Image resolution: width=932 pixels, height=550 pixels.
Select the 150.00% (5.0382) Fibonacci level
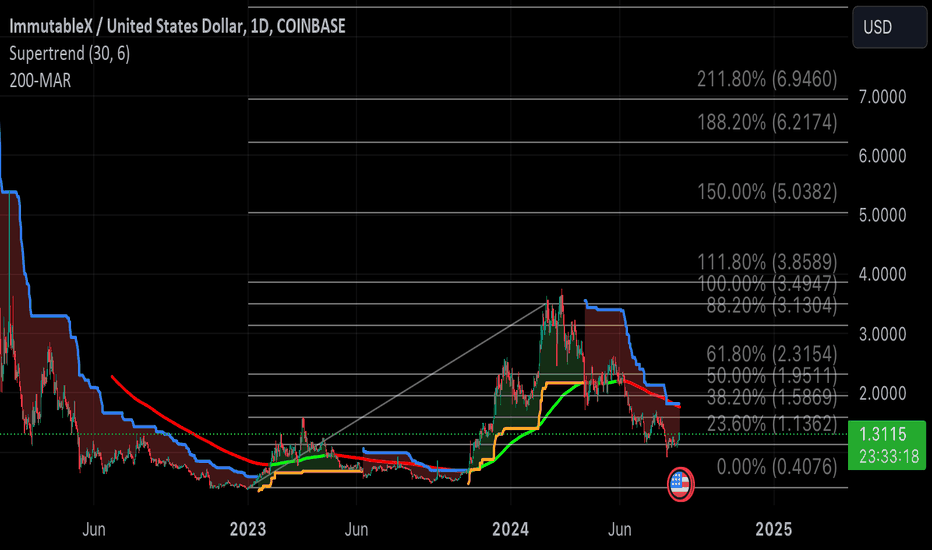click(x=767, y=192)
